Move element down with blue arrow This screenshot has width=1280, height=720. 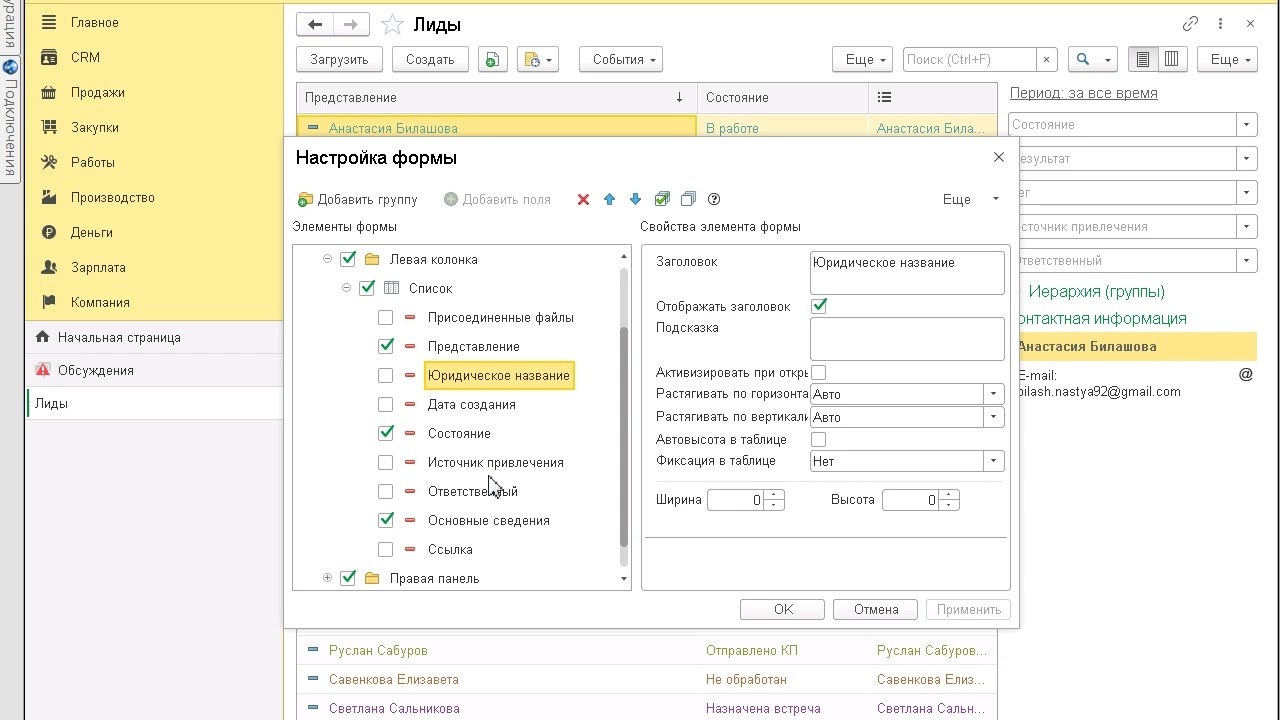pos(635,200)
